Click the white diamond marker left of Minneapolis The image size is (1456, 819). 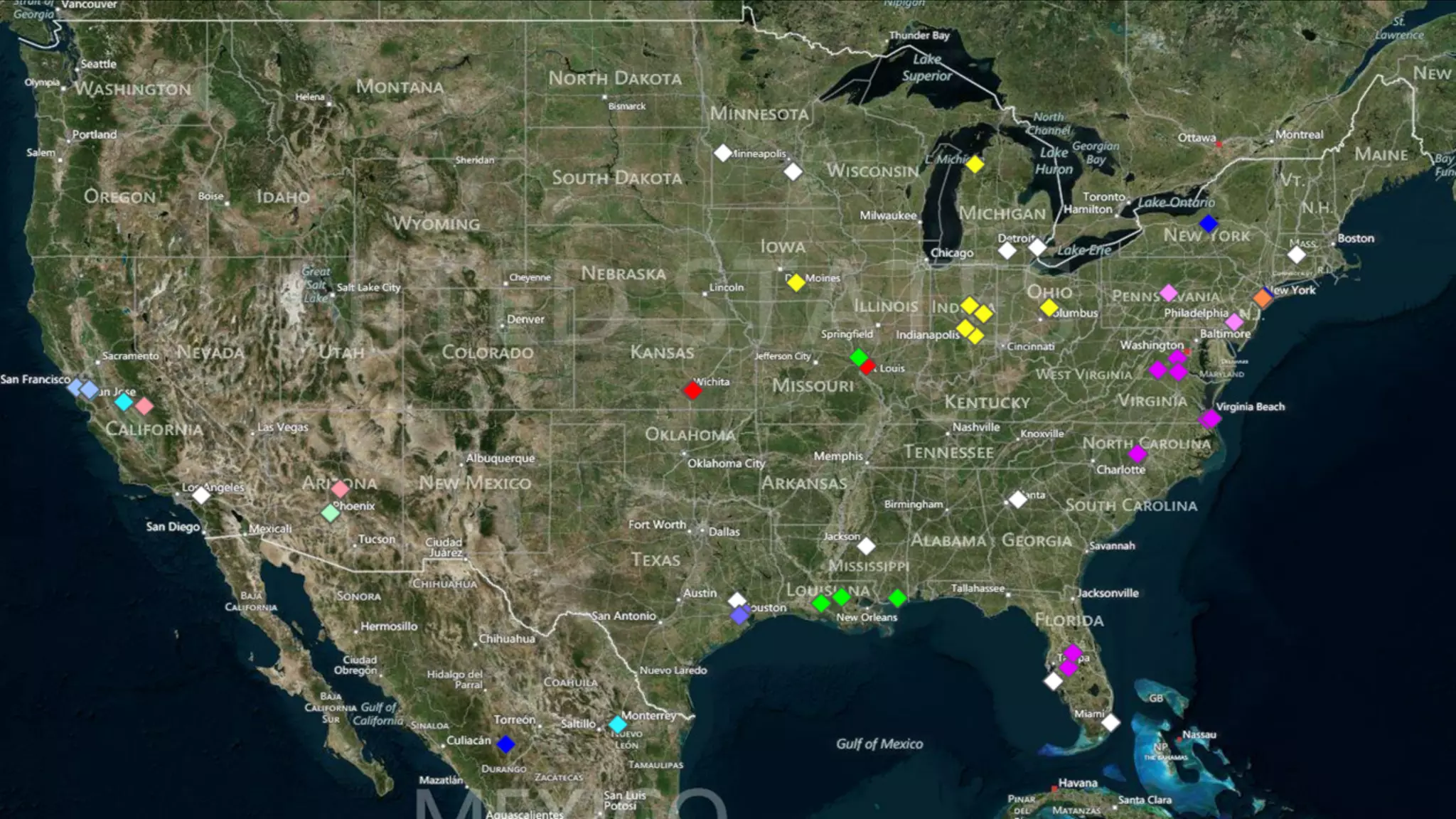[723, 153]
